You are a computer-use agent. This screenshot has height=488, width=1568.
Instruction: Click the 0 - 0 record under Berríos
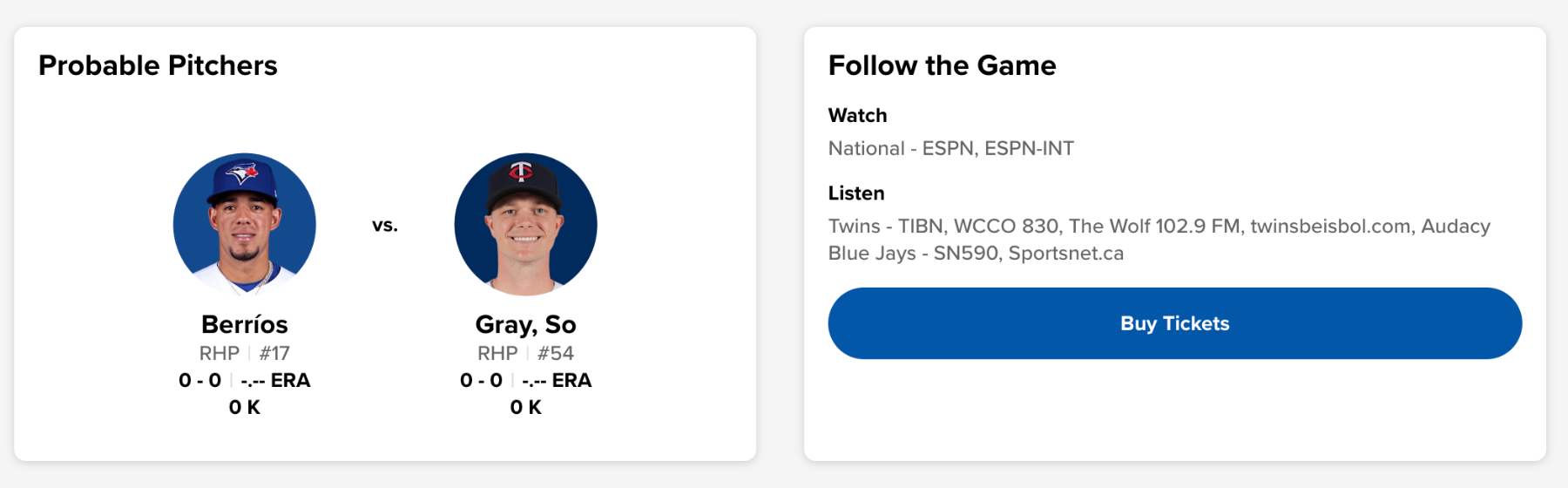click(x=199, y=380)
